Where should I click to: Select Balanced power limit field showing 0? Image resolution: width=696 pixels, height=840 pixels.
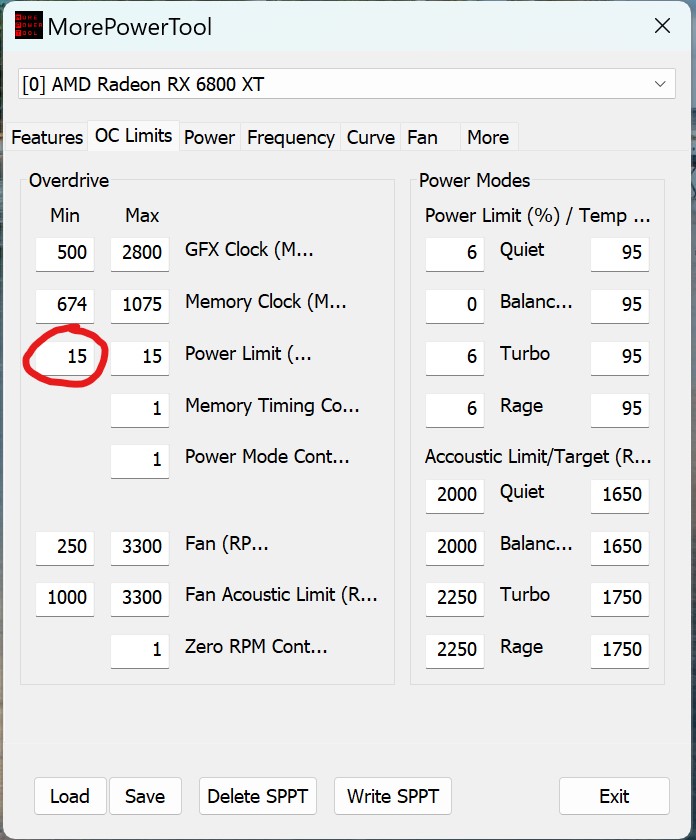[x=455, y=305]
